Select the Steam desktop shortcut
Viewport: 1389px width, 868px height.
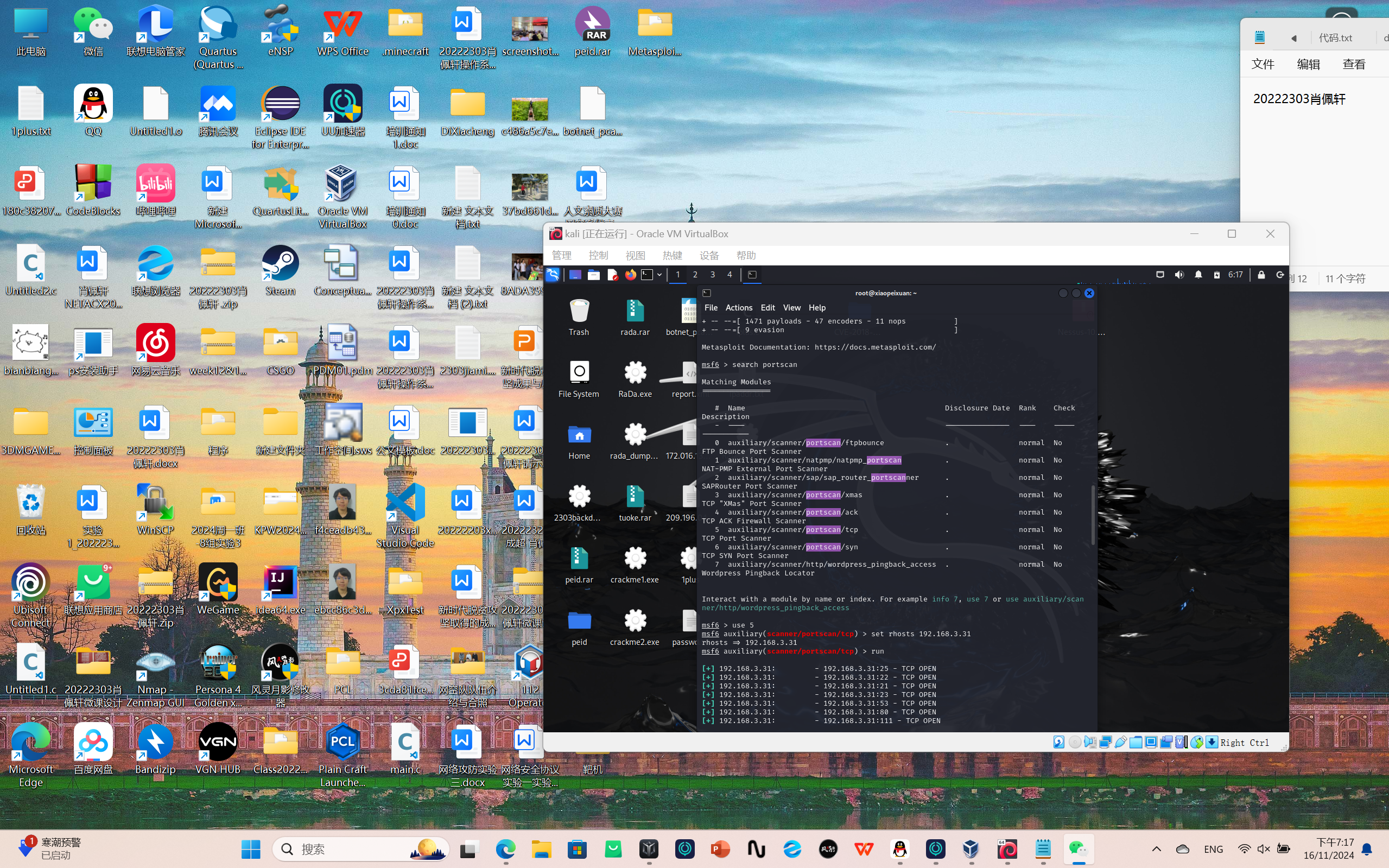click(x=280, y=271)
